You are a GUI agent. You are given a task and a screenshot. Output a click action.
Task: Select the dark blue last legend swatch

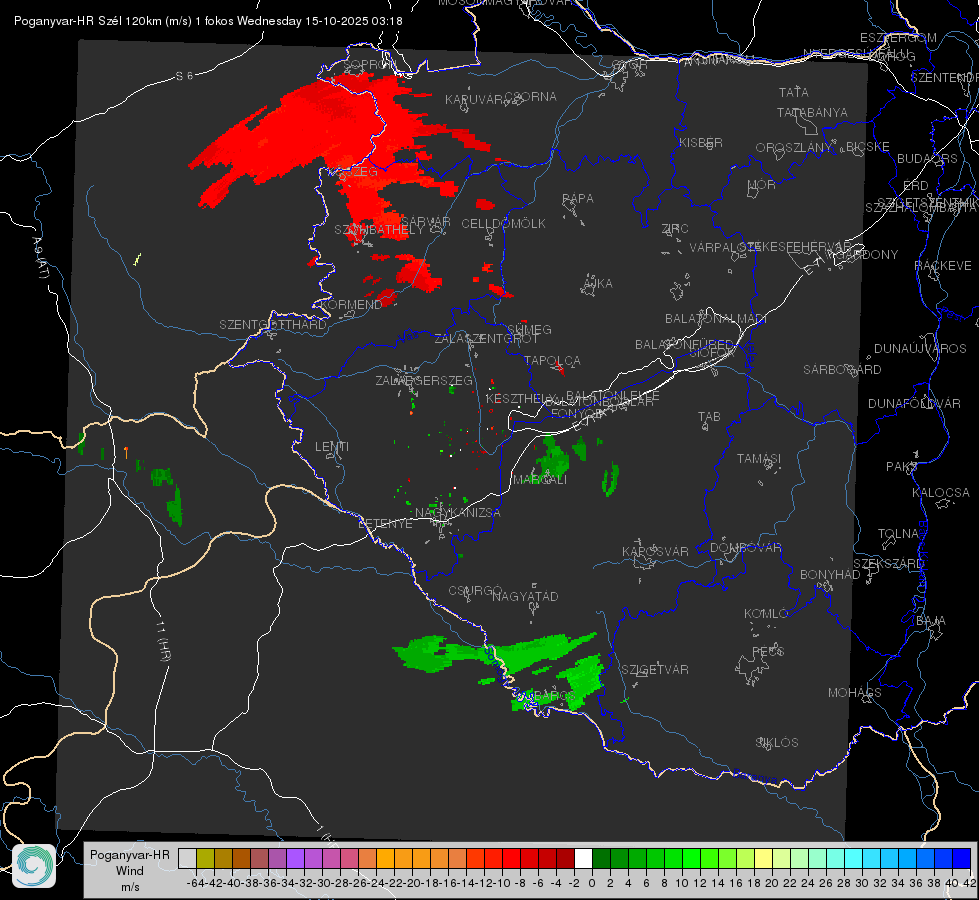click(962, 858)
